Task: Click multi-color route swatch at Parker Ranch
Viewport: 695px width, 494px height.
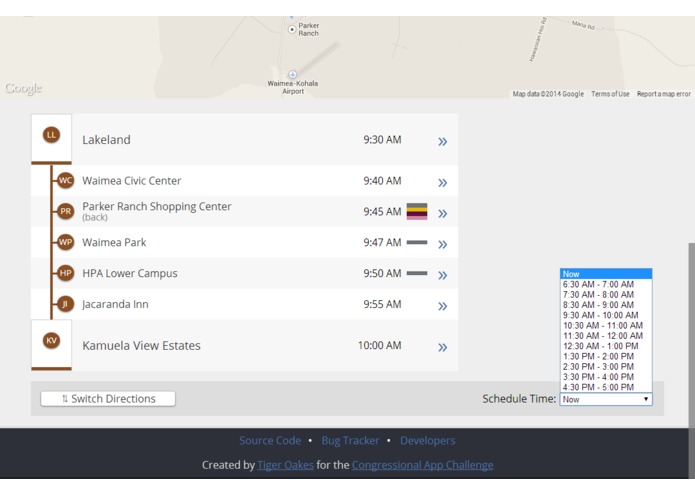Action: click(x=417, y=211)
